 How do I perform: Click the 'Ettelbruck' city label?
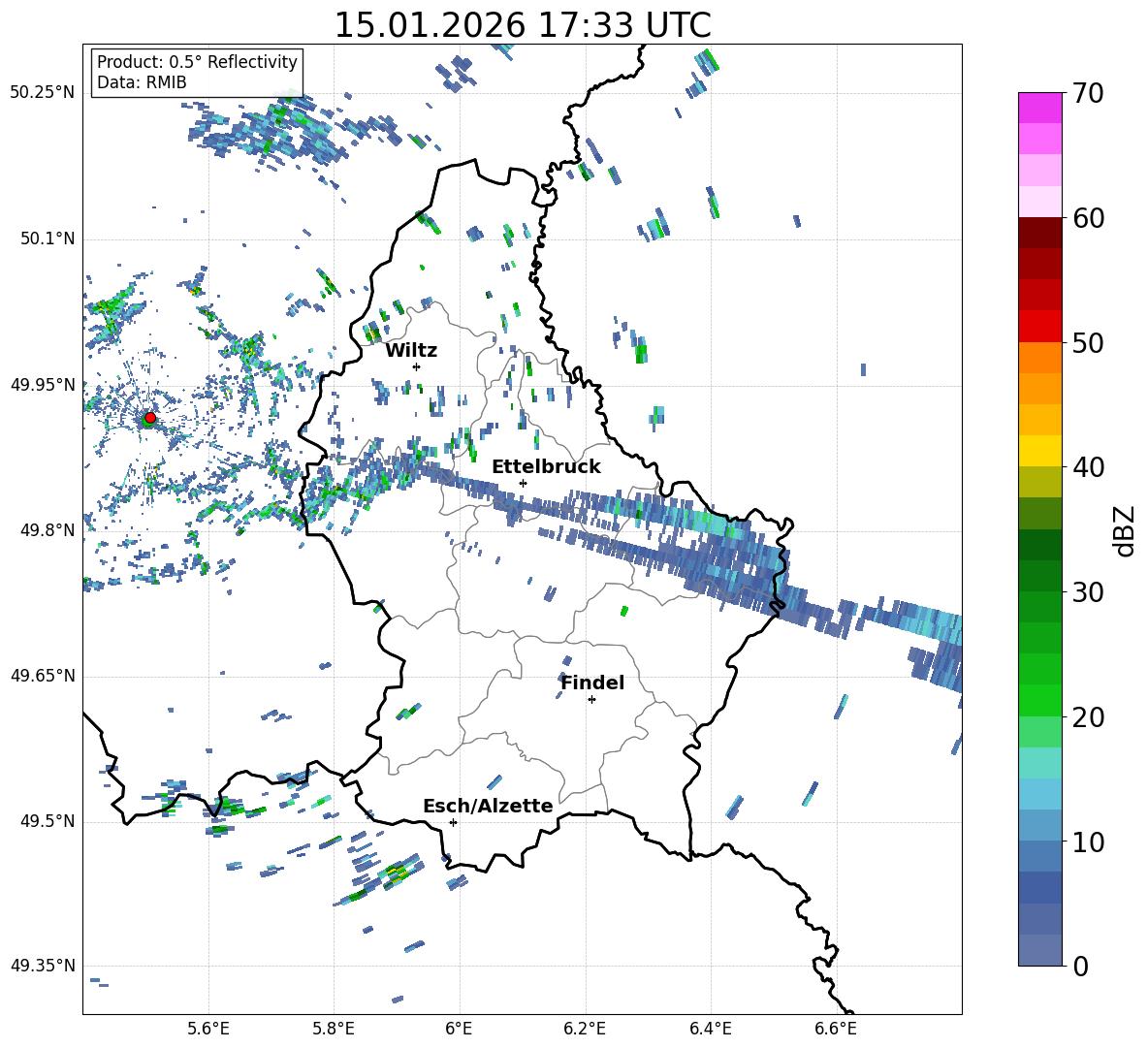pyautogui.click(x=546, y=467)
